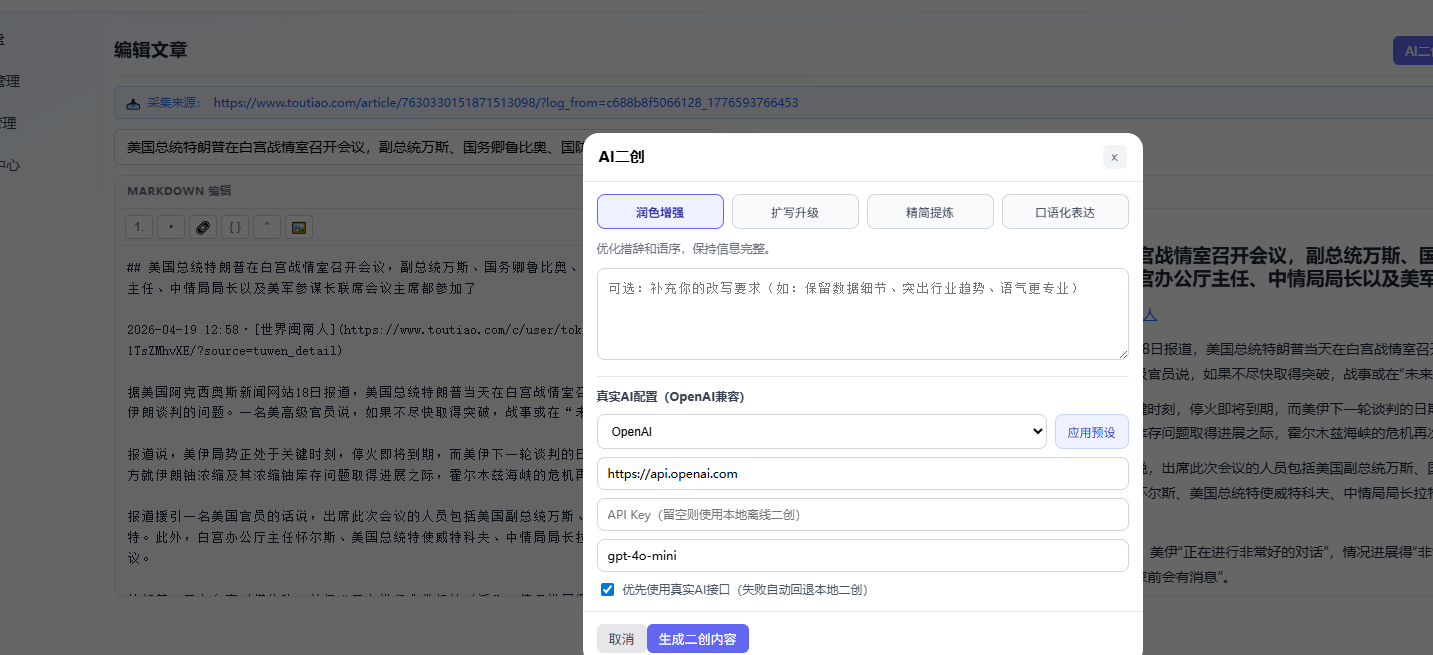Click the numbered list toolbar icon
This screenshot has width=1433, height=655.
point(139,227)
